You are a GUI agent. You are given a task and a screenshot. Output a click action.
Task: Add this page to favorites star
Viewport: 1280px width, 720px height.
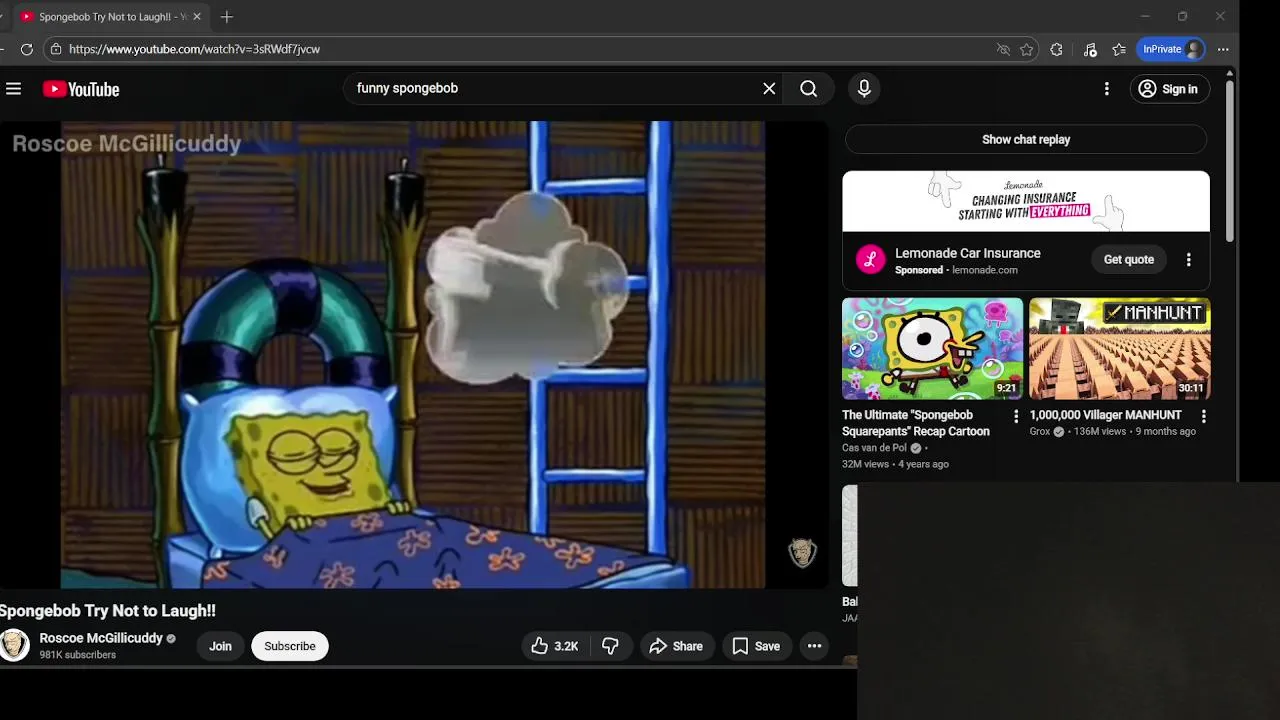(1026, 49)
